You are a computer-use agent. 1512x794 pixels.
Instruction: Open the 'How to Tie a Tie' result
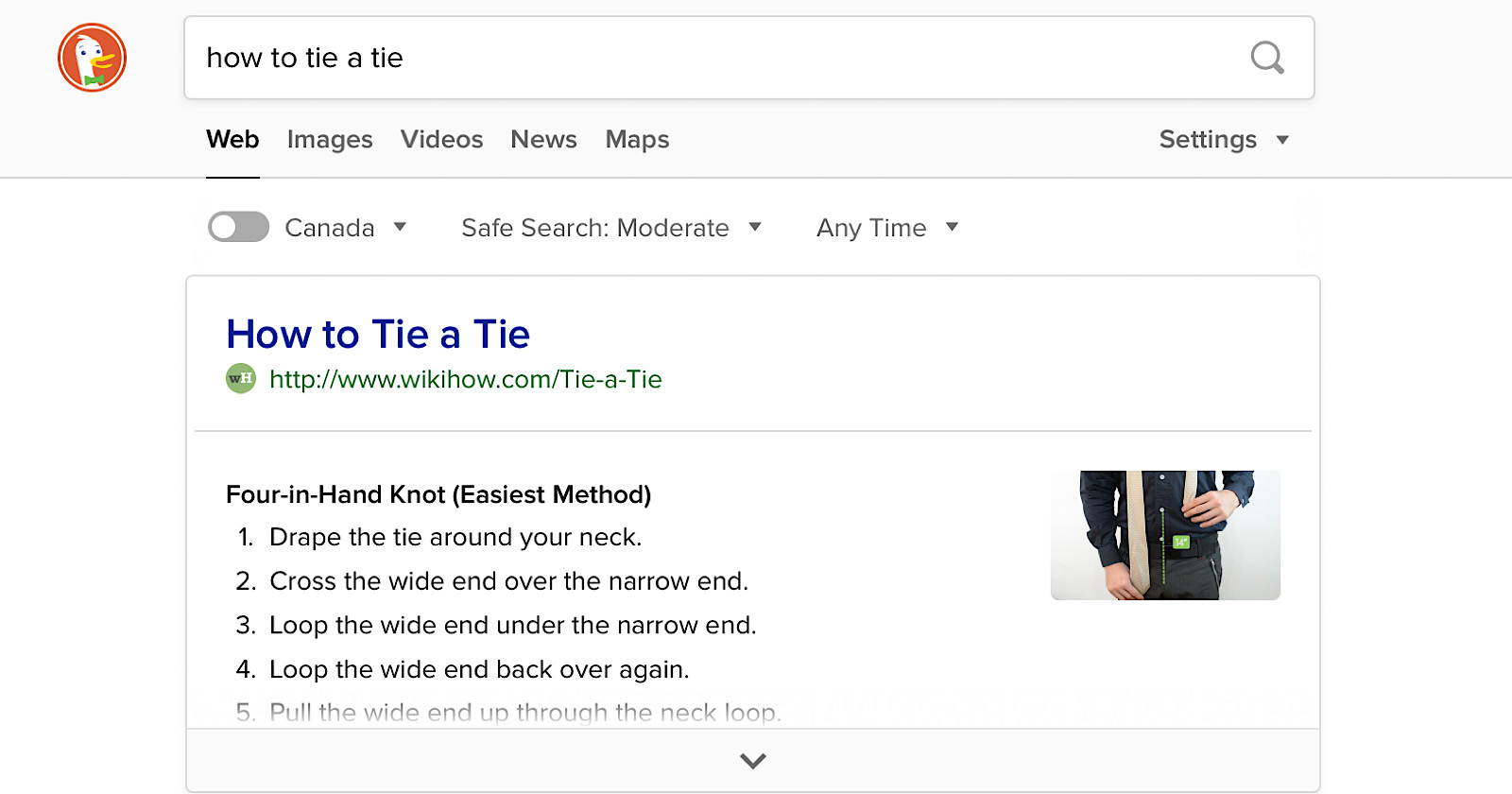coord(377,334)
